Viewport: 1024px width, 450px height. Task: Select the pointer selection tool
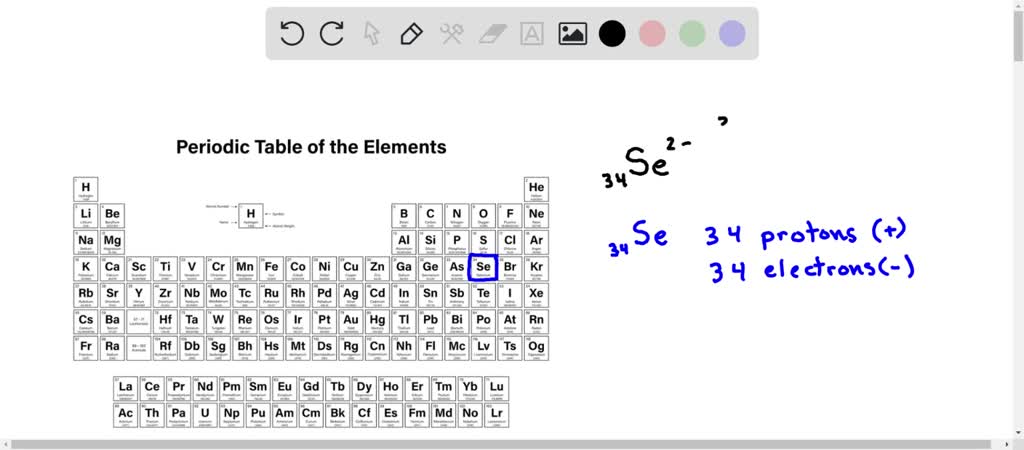372,34
